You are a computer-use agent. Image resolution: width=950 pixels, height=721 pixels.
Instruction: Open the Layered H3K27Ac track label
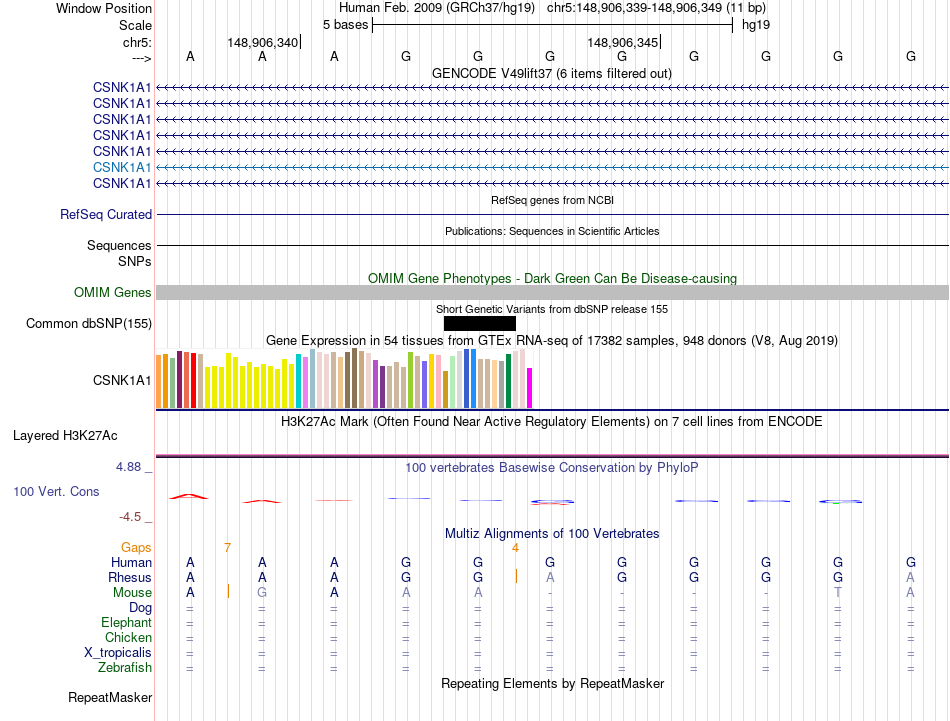coord(65,436)
